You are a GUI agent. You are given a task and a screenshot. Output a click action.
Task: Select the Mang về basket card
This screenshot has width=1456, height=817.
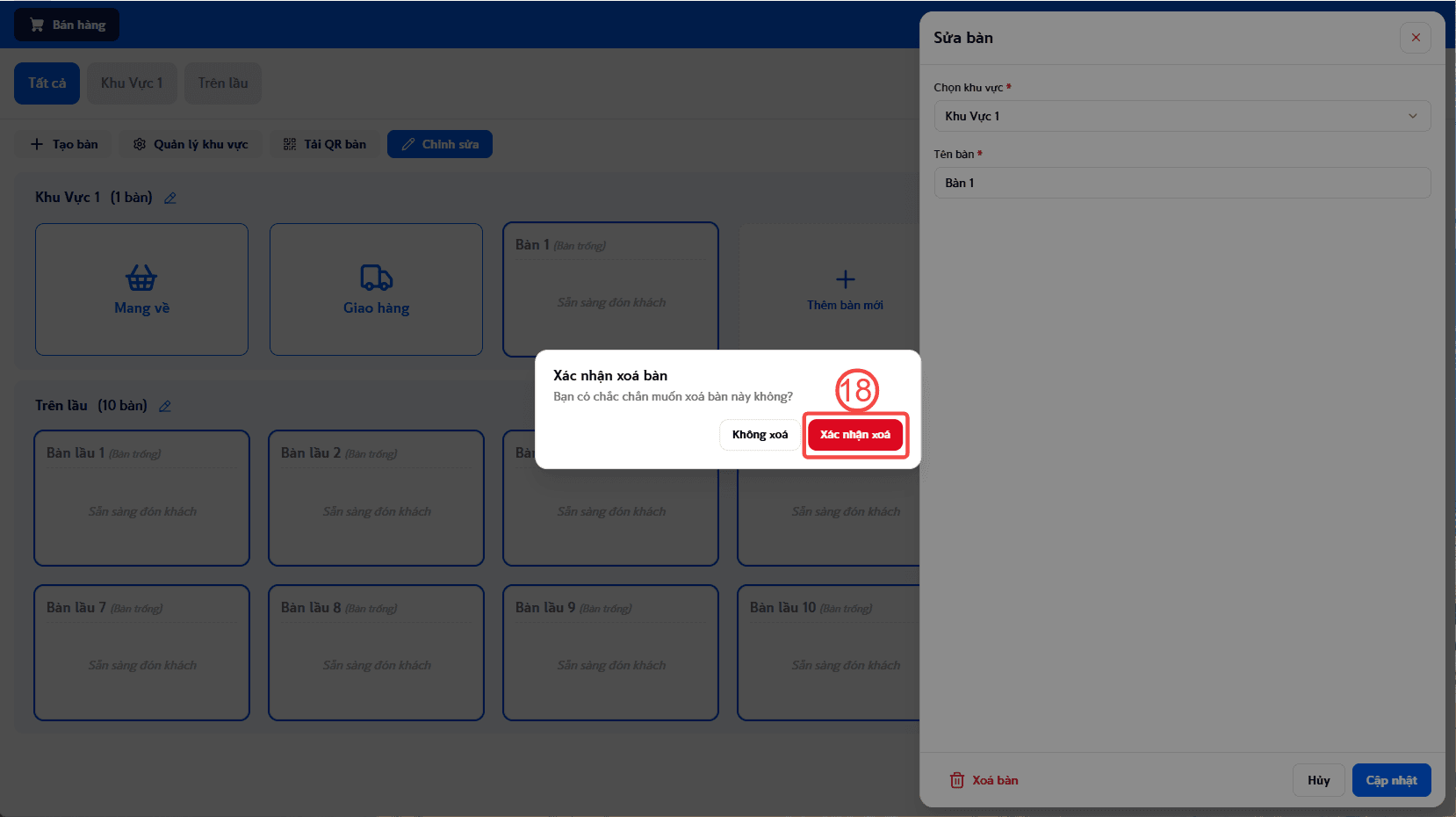(141, 290)
